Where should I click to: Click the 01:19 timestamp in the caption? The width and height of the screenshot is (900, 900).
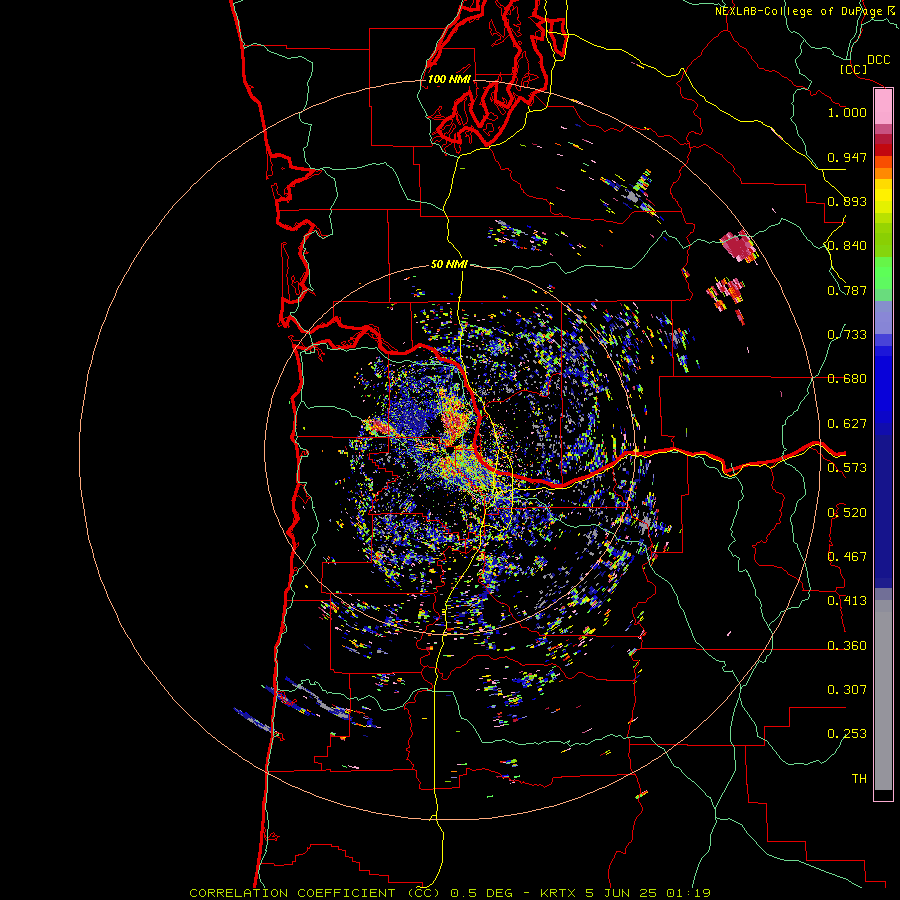coord(688,893)
